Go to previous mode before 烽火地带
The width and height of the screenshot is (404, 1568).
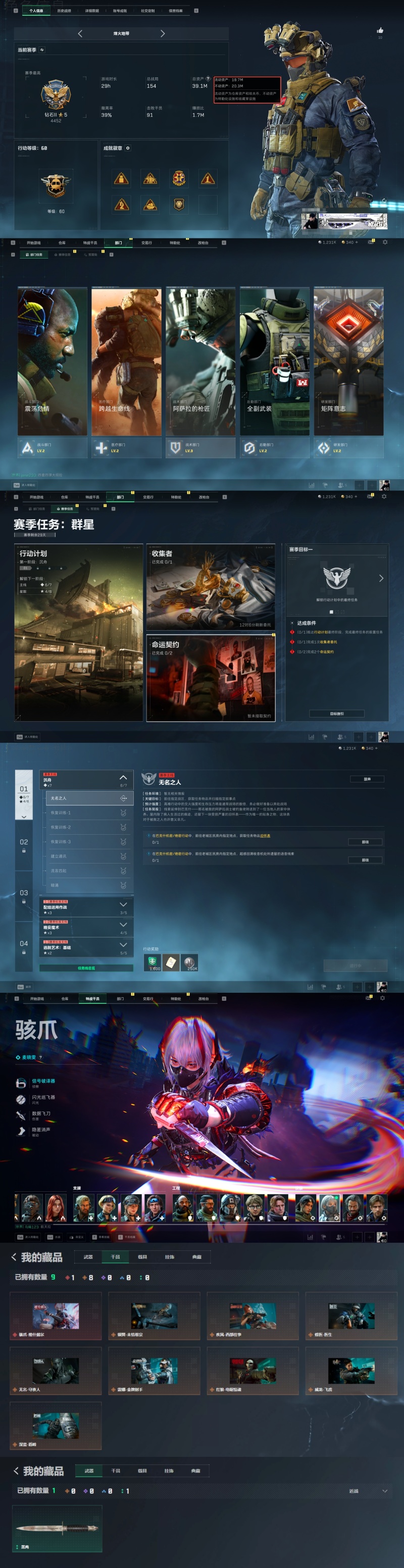pos(80,33)
